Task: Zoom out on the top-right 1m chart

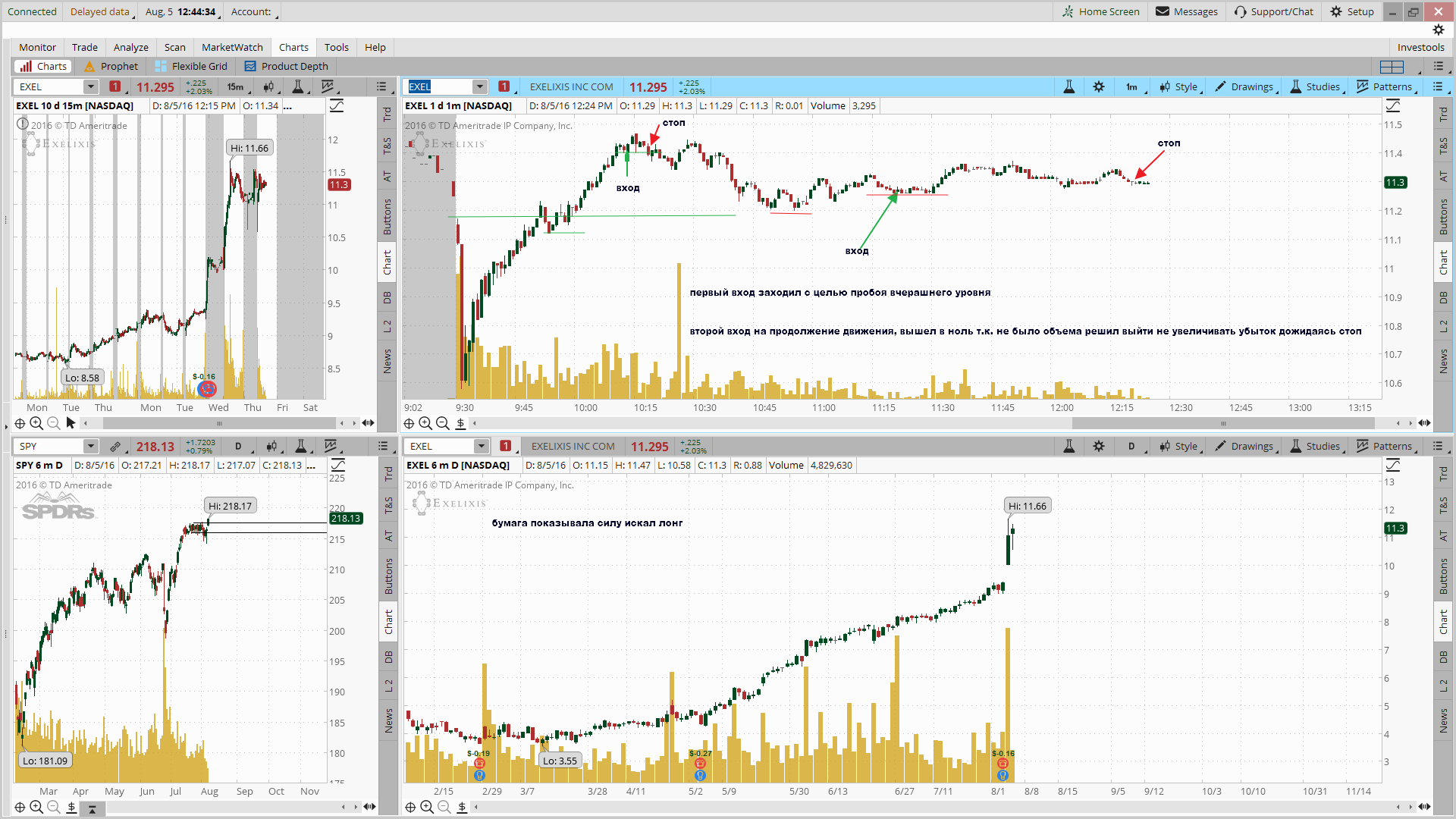Action: [442, 423]
